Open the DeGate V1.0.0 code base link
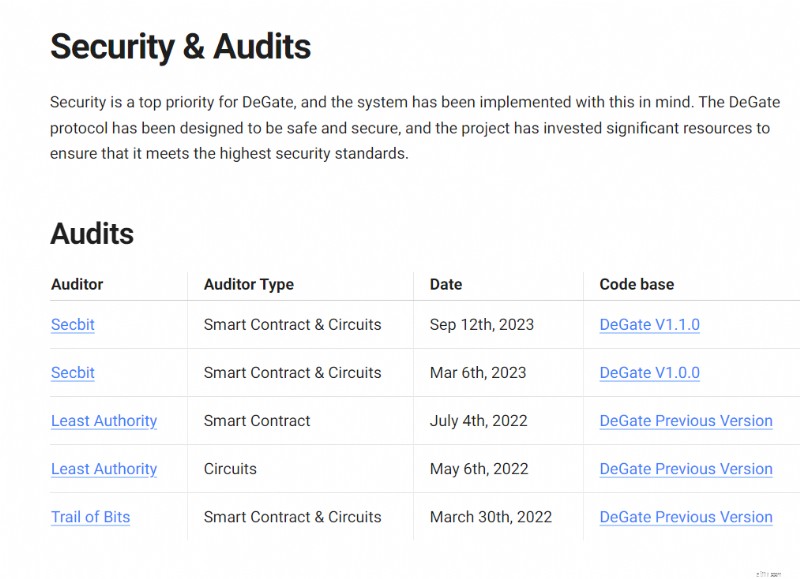Viewport: 800px width, 579px height. [649, 372]
